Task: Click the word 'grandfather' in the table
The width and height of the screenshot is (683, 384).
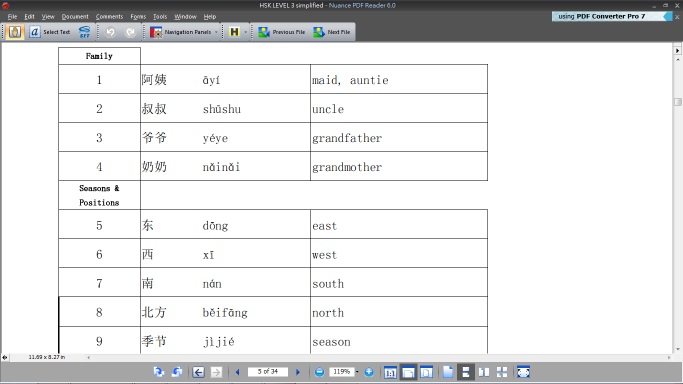Action: (x=347, y=138)
